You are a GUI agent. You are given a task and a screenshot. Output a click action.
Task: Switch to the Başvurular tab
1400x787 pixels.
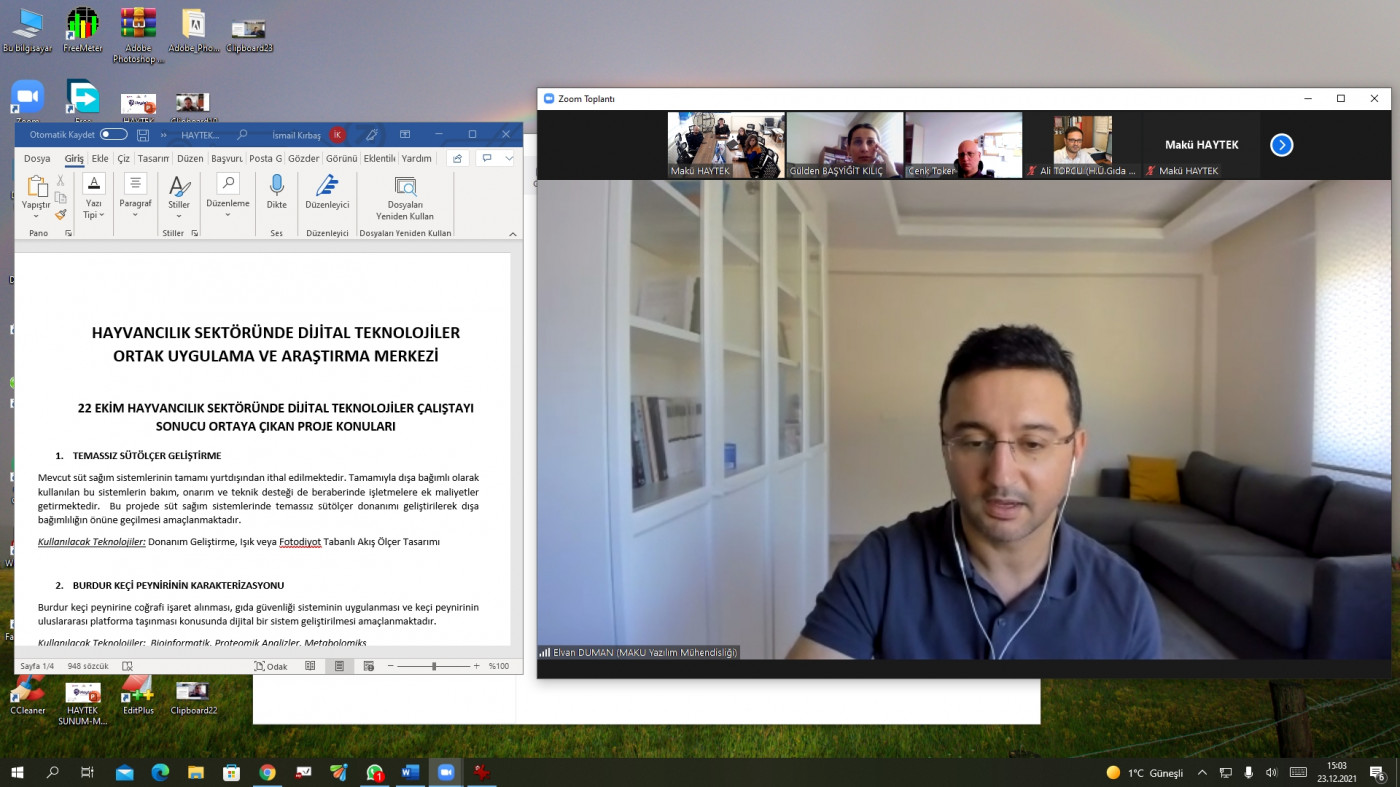pos(227,158)
